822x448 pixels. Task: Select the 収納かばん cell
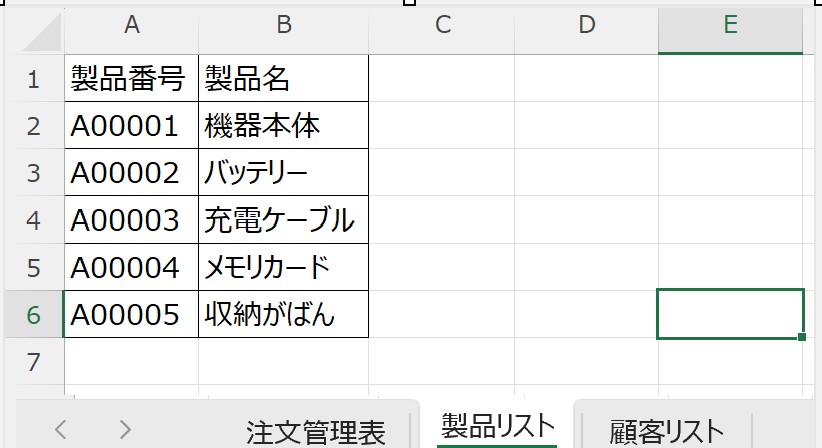tap(284, 315)
